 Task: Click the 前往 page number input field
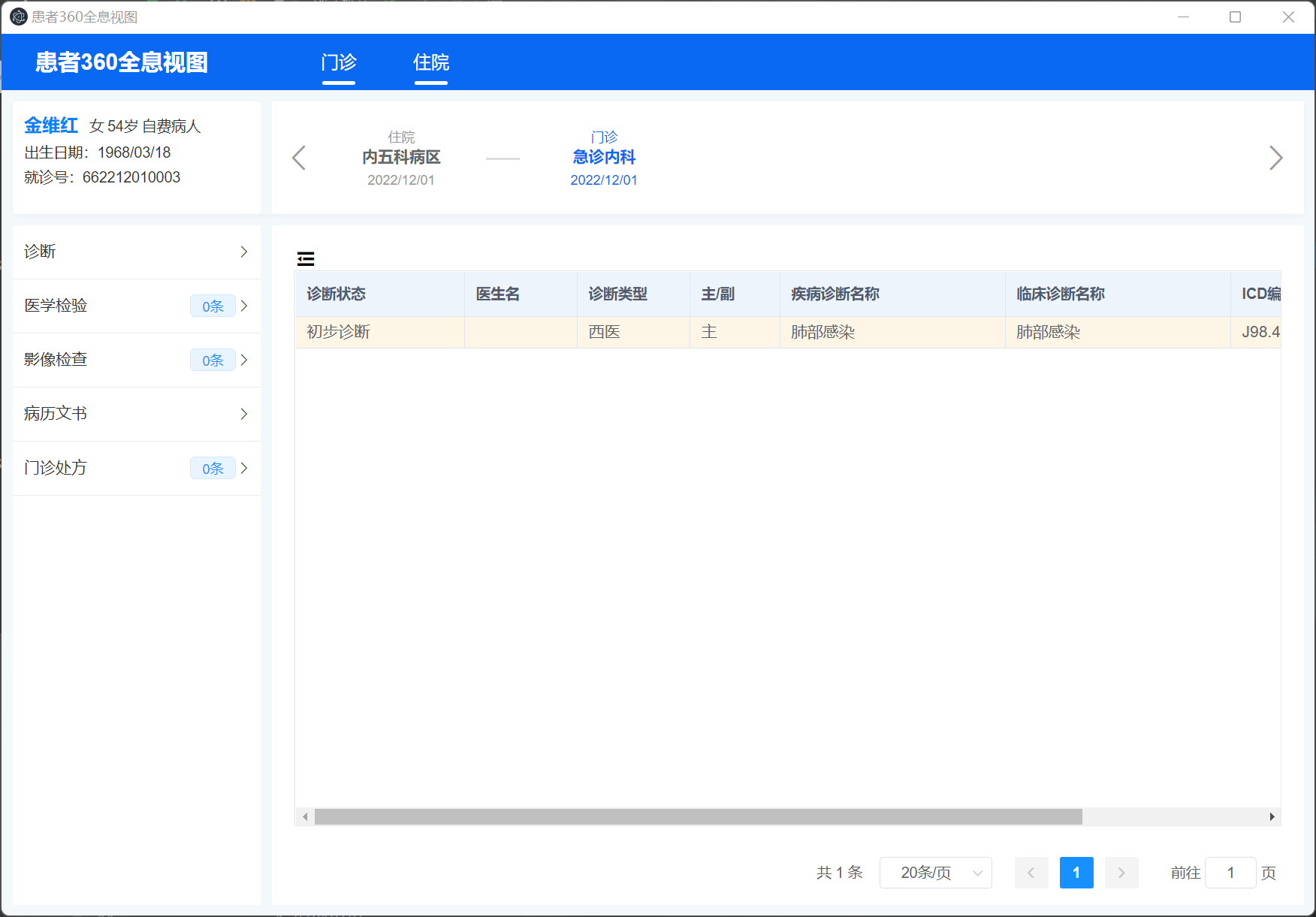(x=1230, y=873)
